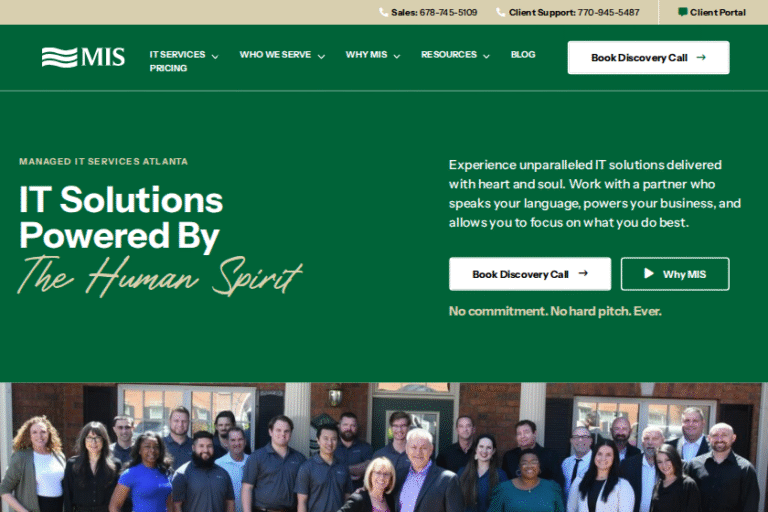This screenshot has width=768, height=512.
Task: Open the Blog menu item
Action: pyautogui.click(x=523, y=54)
